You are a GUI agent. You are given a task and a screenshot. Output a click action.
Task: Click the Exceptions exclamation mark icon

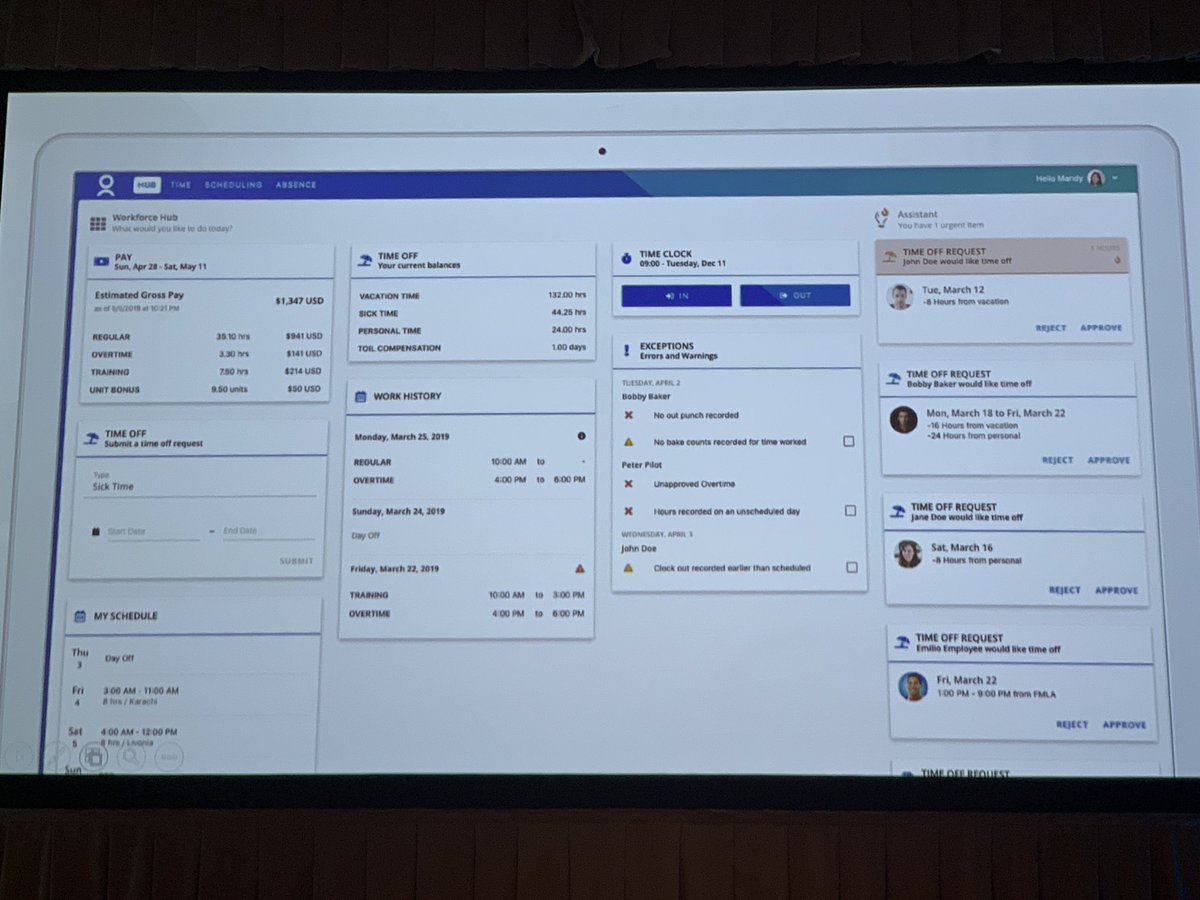click(x=626, y=350)
